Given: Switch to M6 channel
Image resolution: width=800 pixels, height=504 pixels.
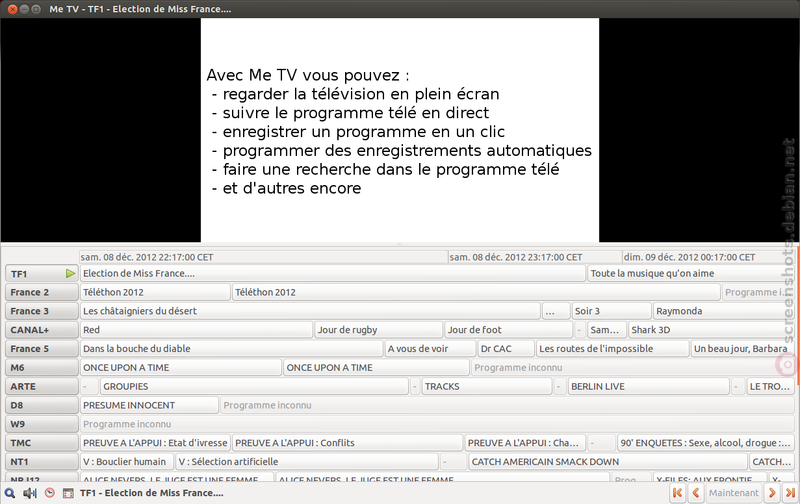Looking at the screenshot, I should click(41, 368).
